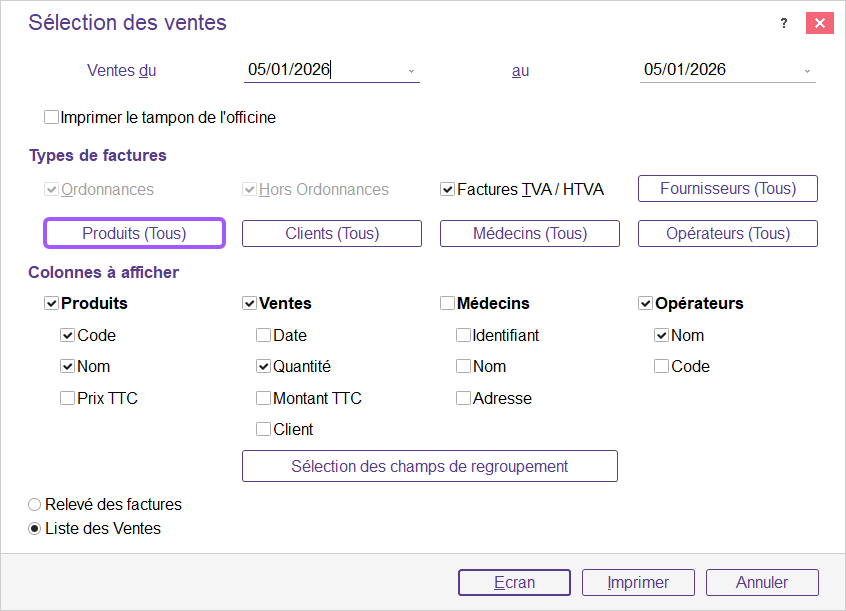Choose Médecins (Tous) filter button
The image size is (846, 611).
coord(530,233)
